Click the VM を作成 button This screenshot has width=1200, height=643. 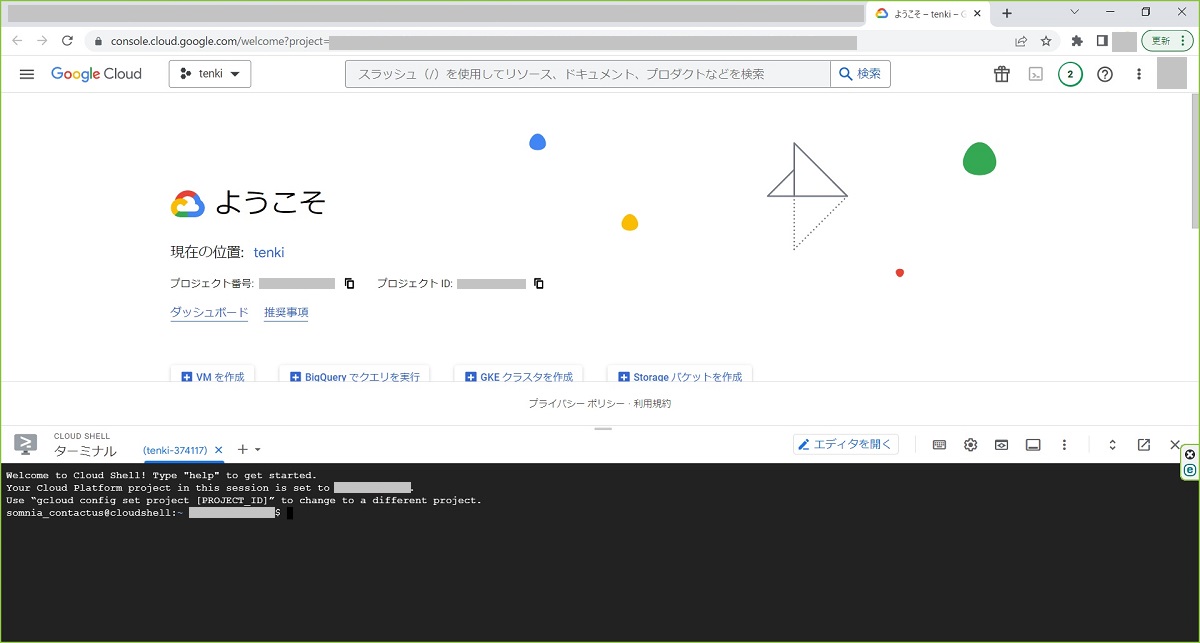pos(213,377)
